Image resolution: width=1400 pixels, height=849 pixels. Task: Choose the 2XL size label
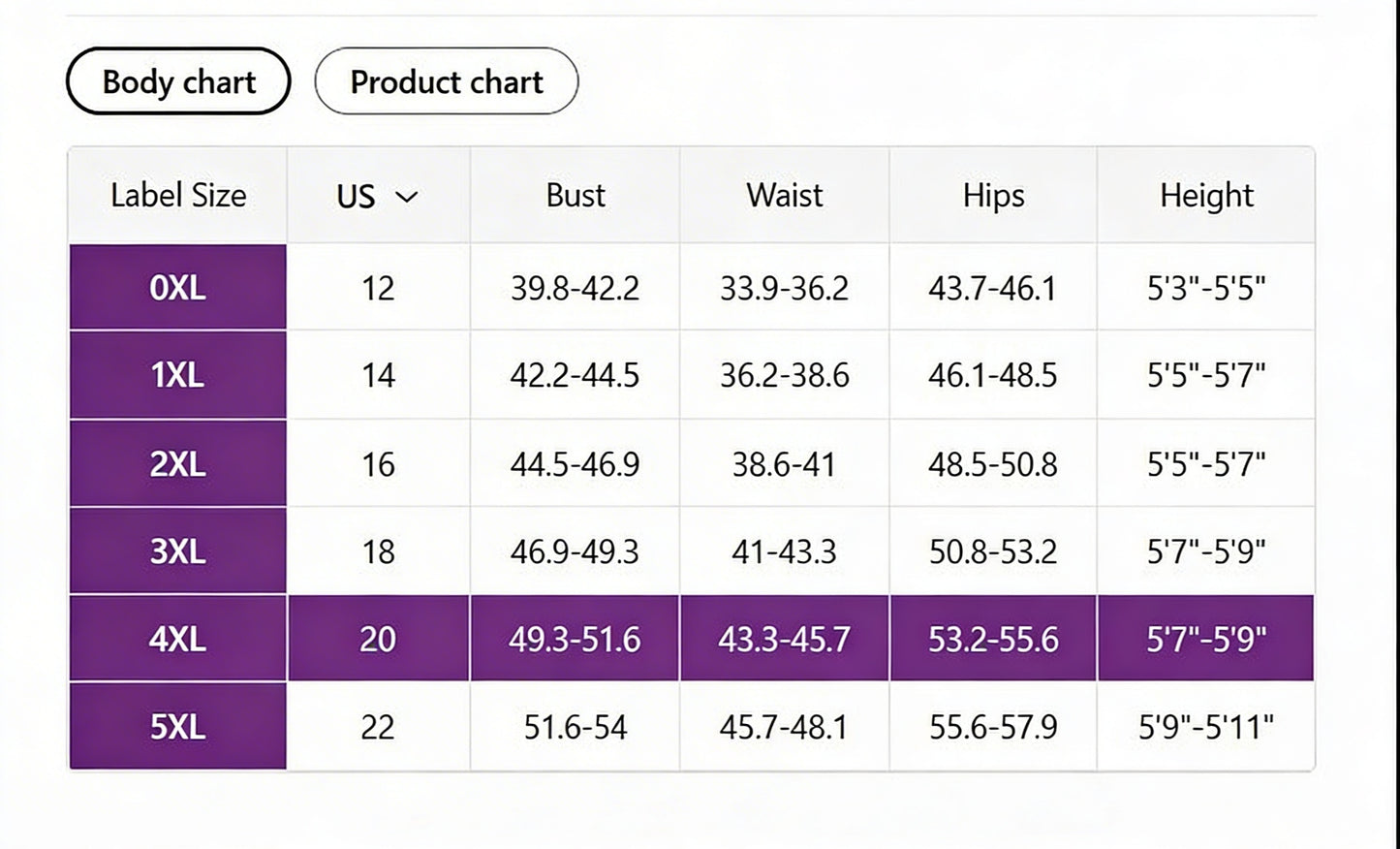[x=178, y=464]
